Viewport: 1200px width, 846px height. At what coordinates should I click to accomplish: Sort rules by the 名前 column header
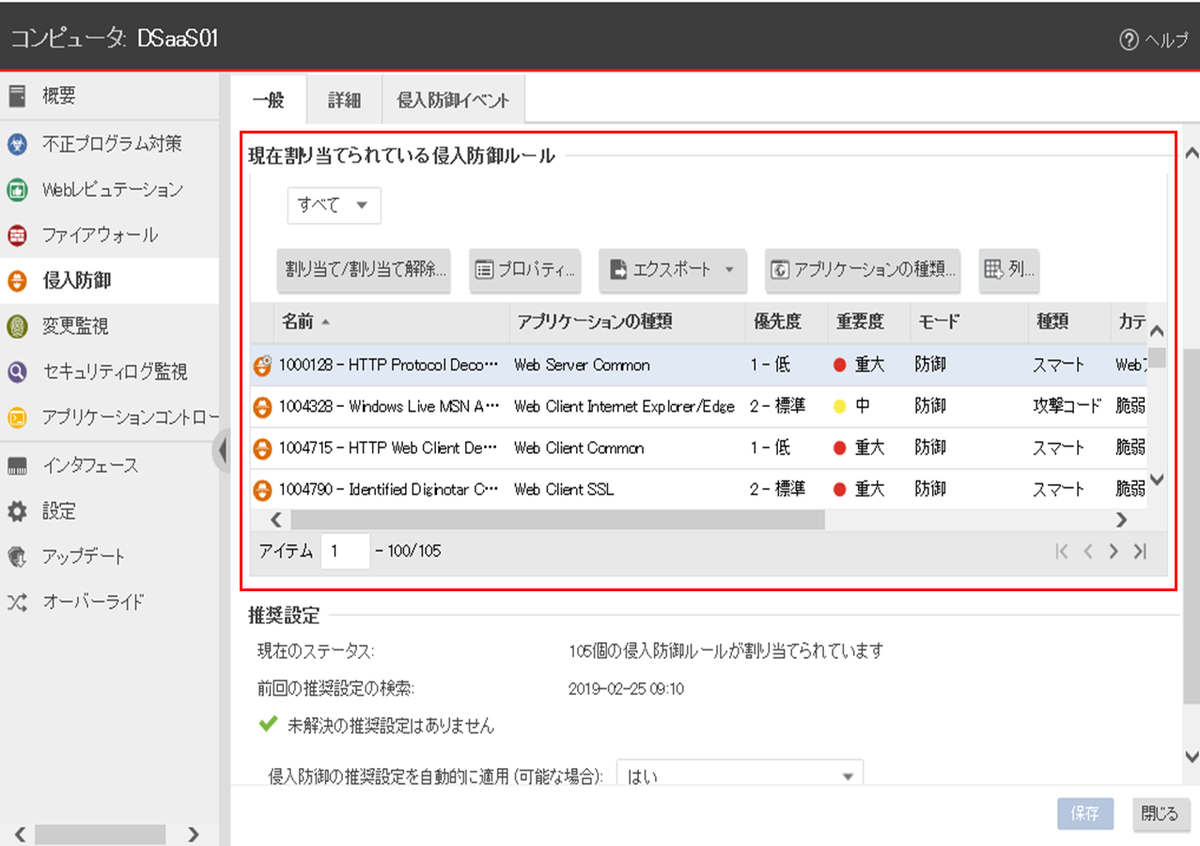point(297,322)
